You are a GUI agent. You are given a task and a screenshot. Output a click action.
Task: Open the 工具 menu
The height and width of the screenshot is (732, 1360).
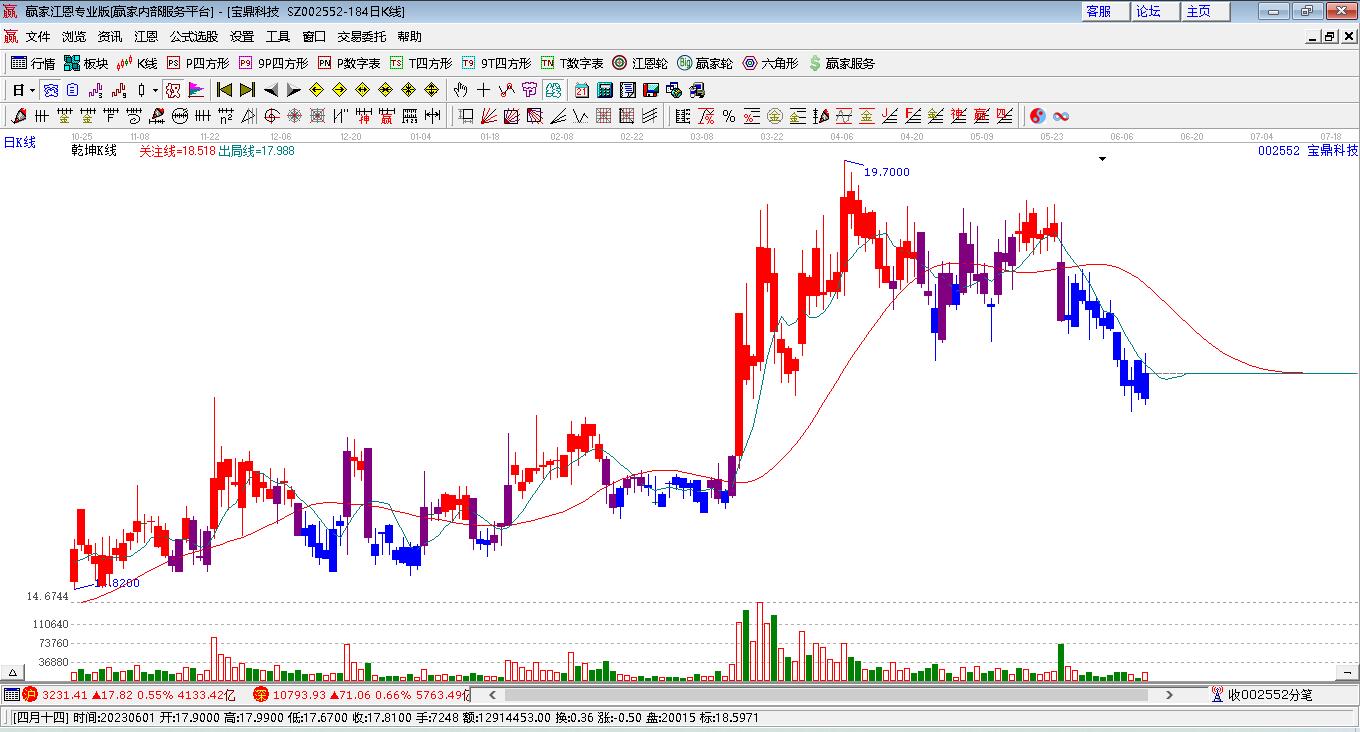click(278, 37)
